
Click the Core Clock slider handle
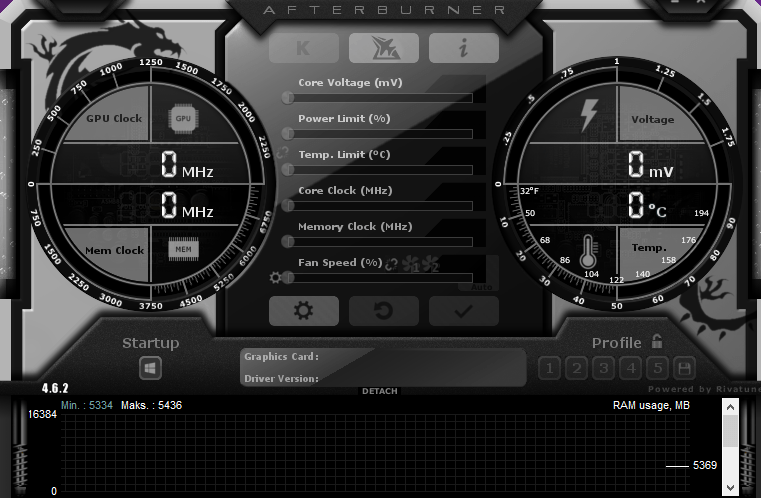point(288,205)
